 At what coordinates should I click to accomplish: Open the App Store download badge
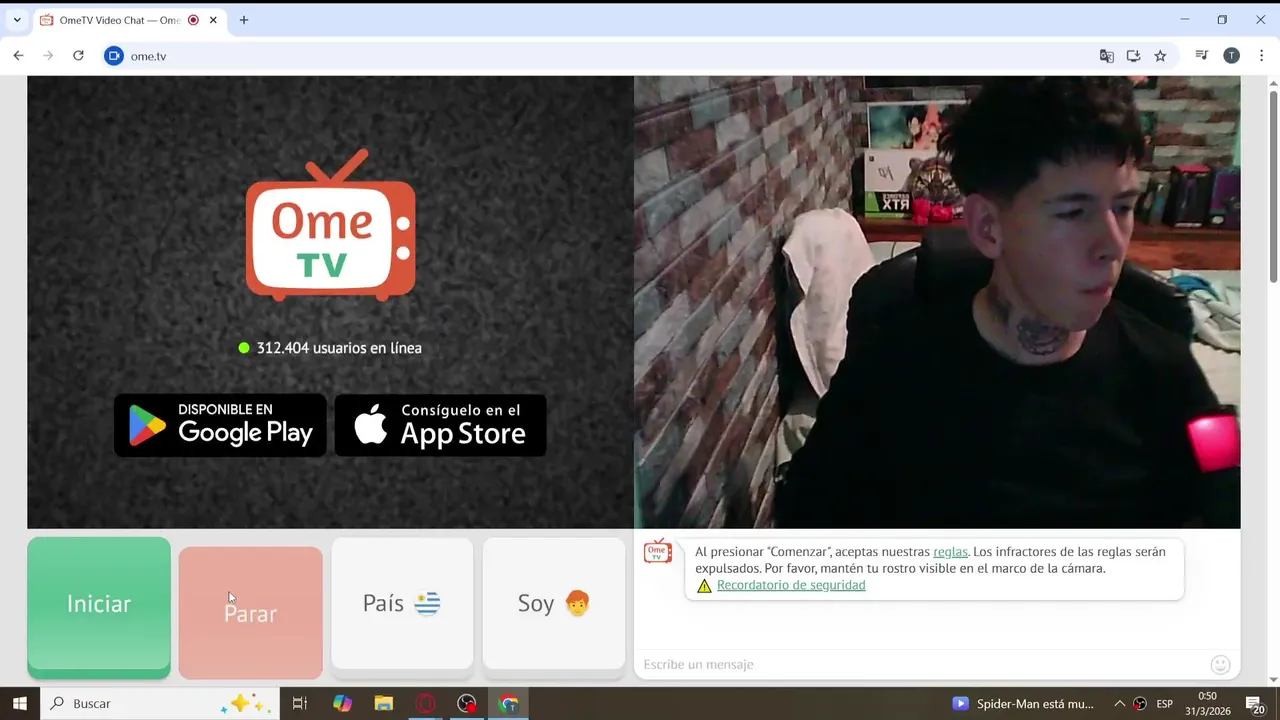tap(440, 425)
